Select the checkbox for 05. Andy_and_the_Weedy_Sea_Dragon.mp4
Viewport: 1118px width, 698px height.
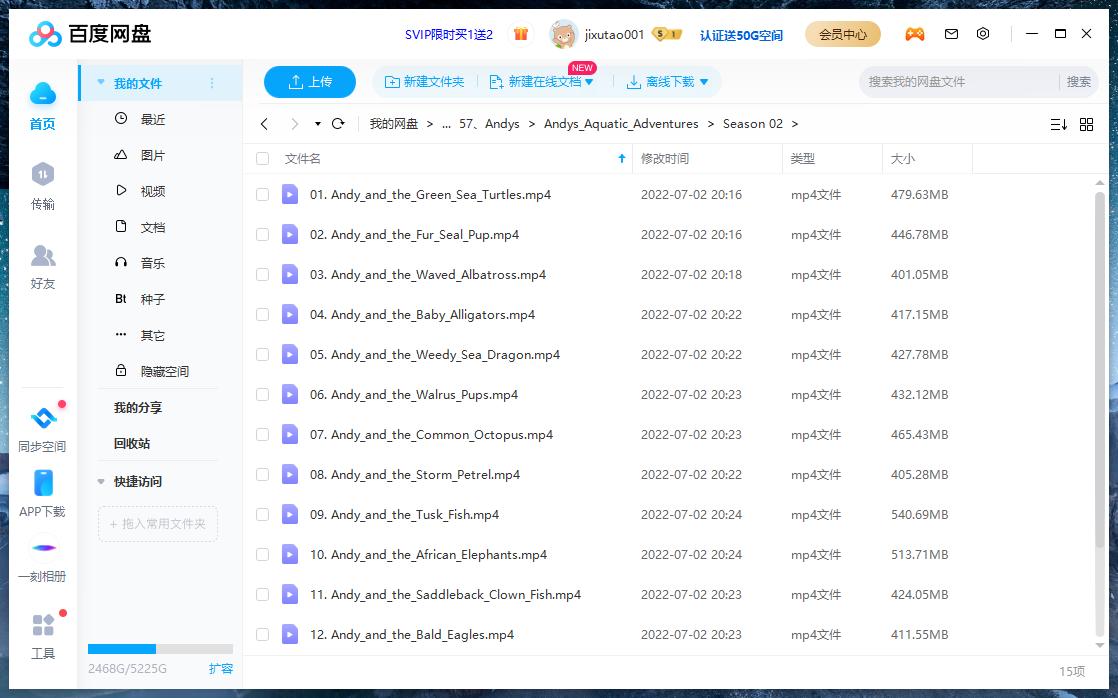[x=262, y=354]
